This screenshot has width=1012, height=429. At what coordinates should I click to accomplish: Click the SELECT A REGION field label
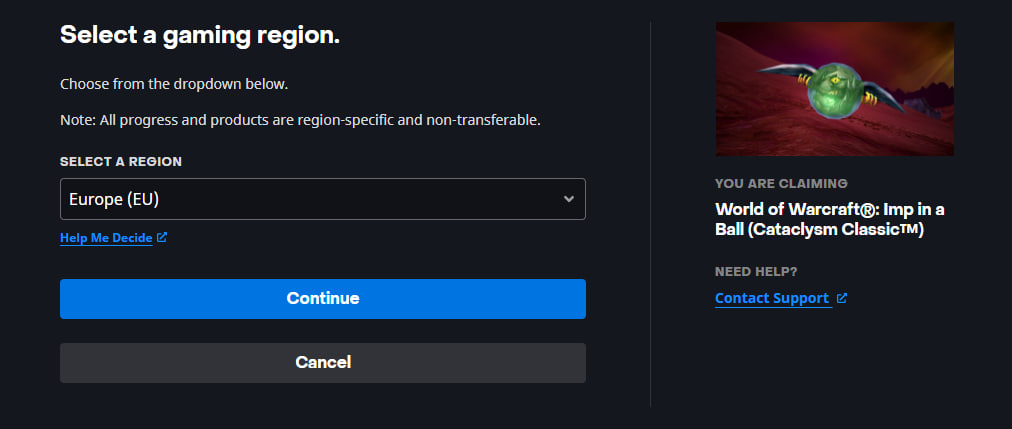coord(121,161)
